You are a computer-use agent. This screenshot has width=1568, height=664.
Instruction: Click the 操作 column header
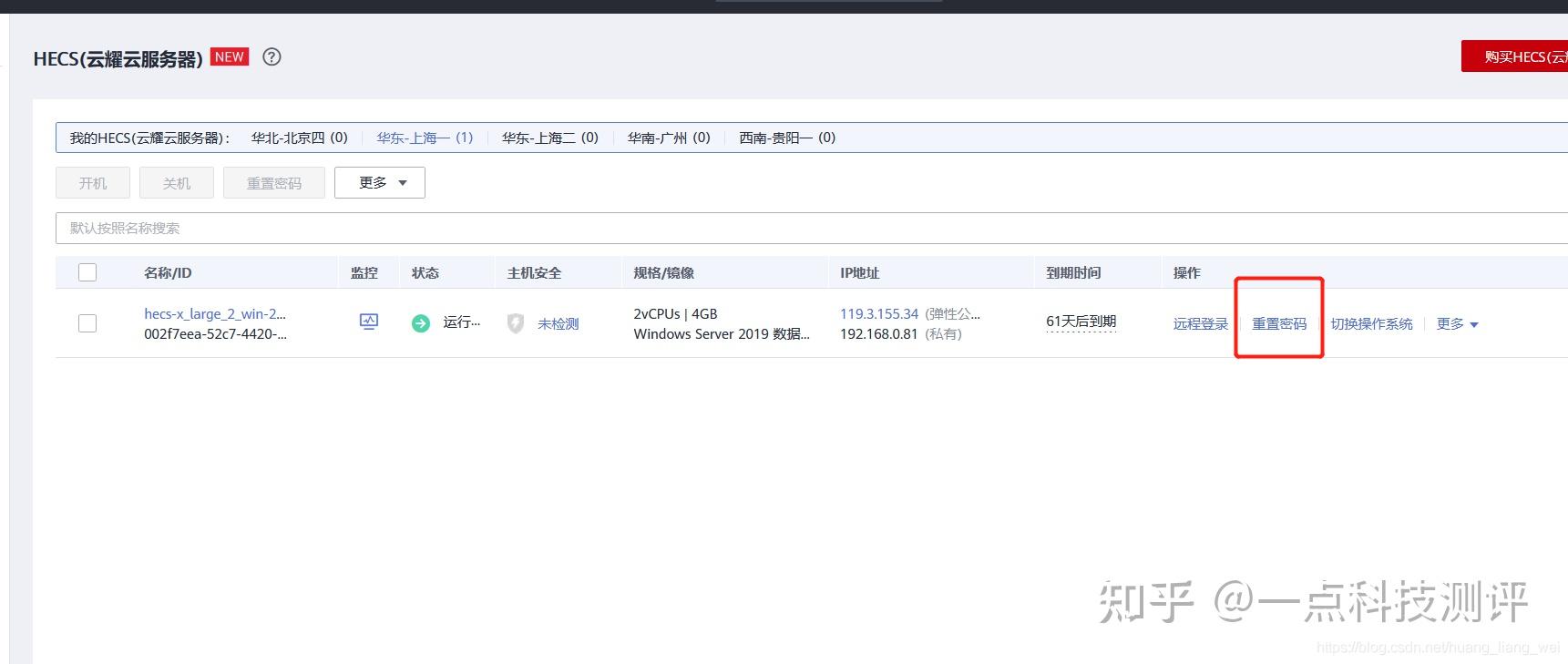coord(1187,272)
